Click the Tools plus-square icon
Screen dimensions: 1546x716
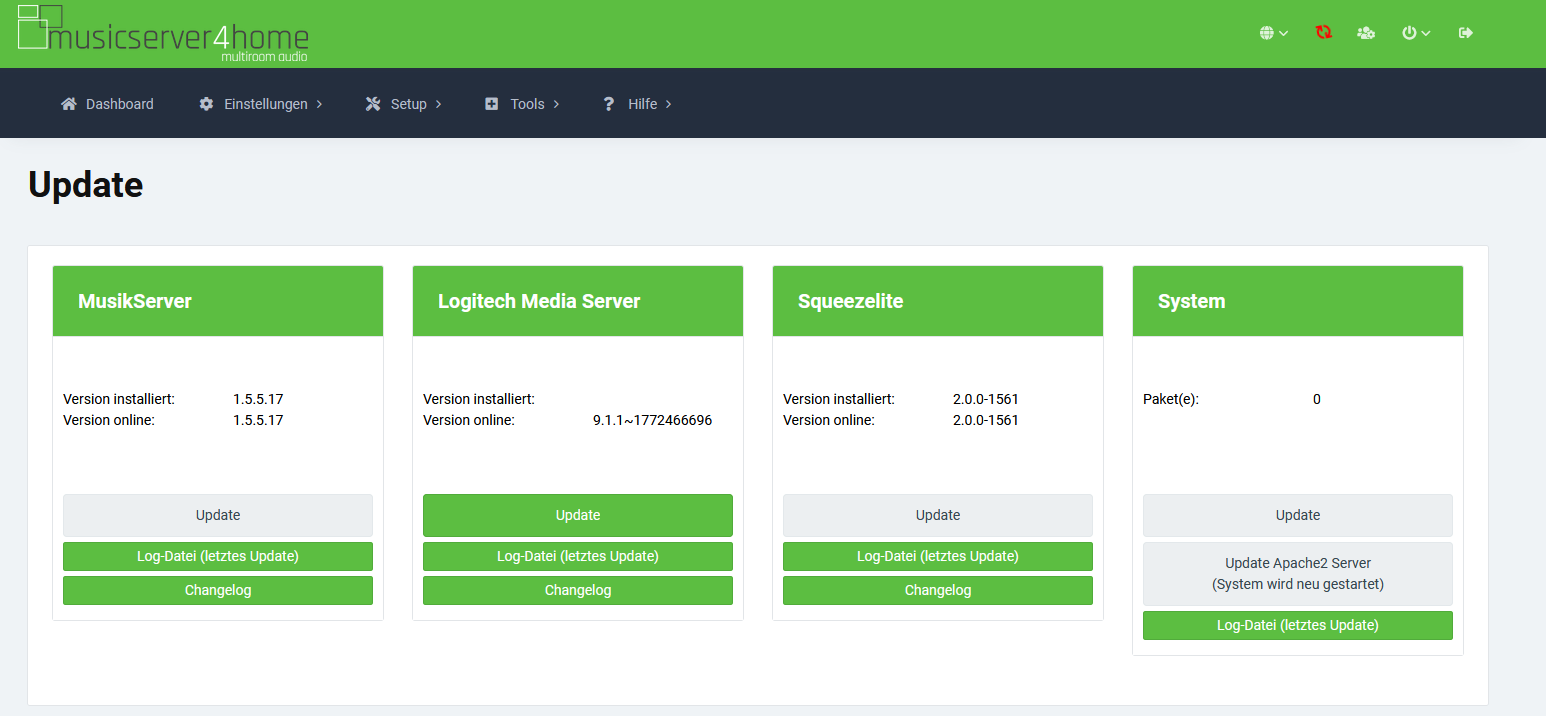click(x=491, y=104)
